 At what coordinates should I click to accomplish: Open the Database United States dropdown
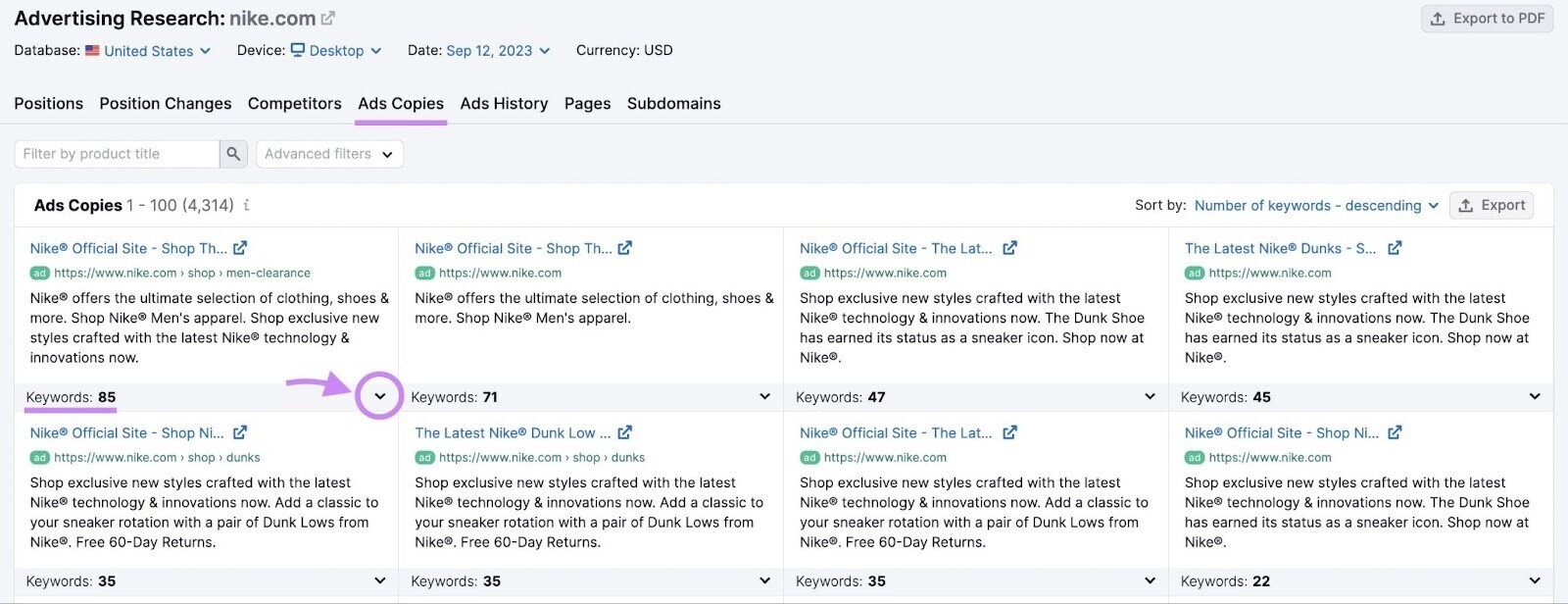pyautogui.click(x=149, y=51)
